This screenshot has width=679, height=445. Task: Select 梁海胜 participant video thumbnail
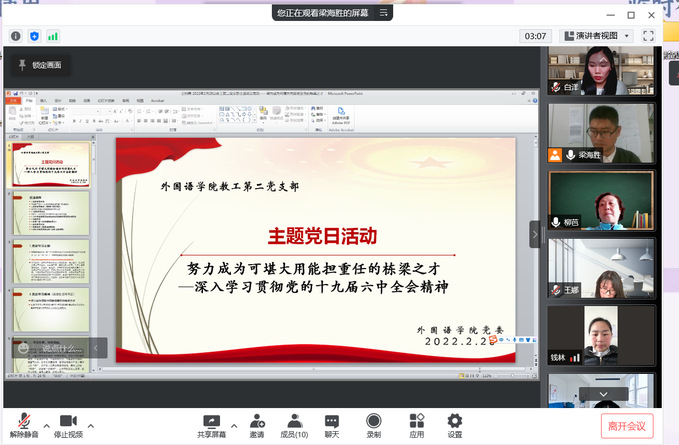pyautogui.click(x=601, y=132)
